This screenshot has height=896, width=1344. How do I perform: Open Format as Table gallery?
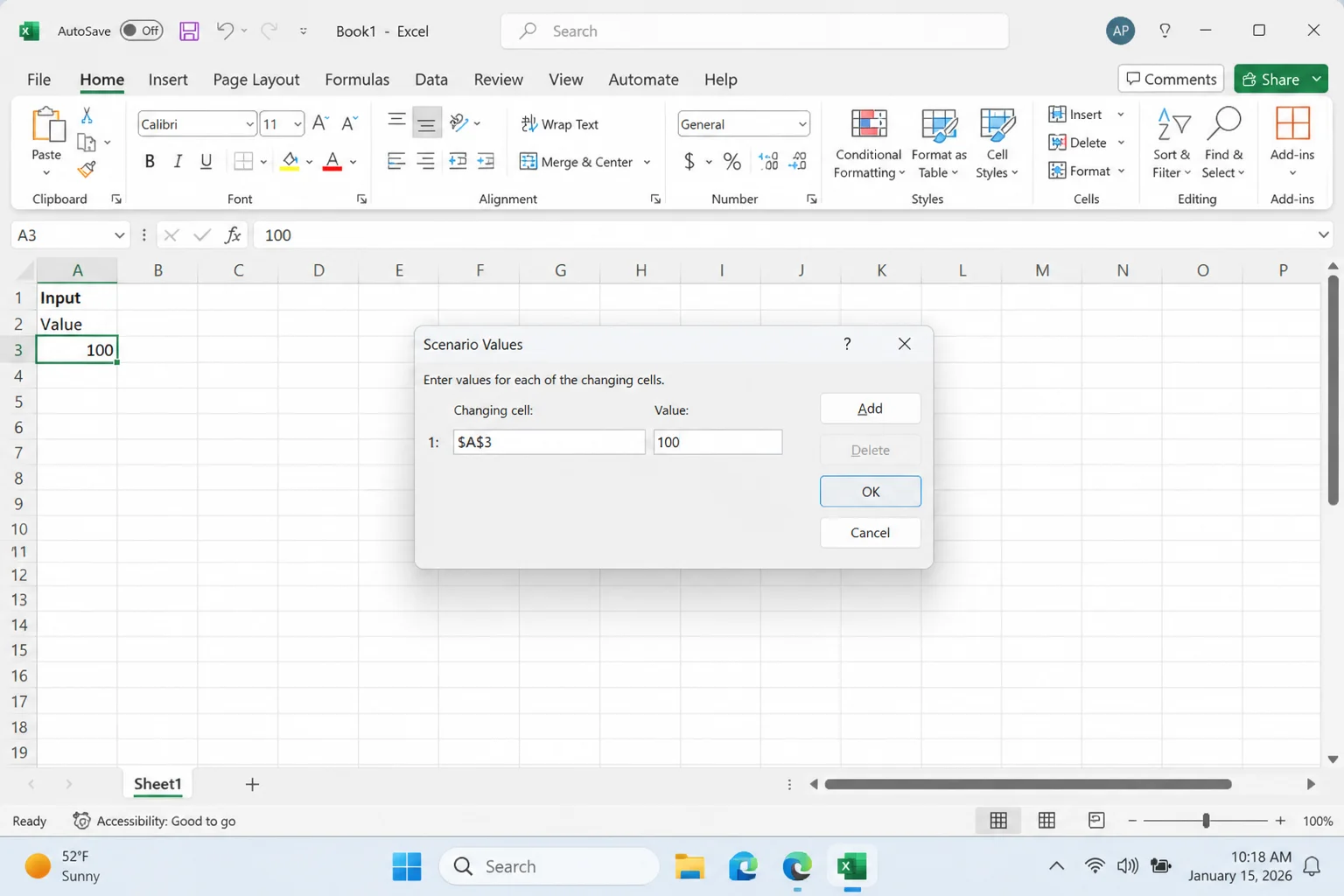coord(939,143)
